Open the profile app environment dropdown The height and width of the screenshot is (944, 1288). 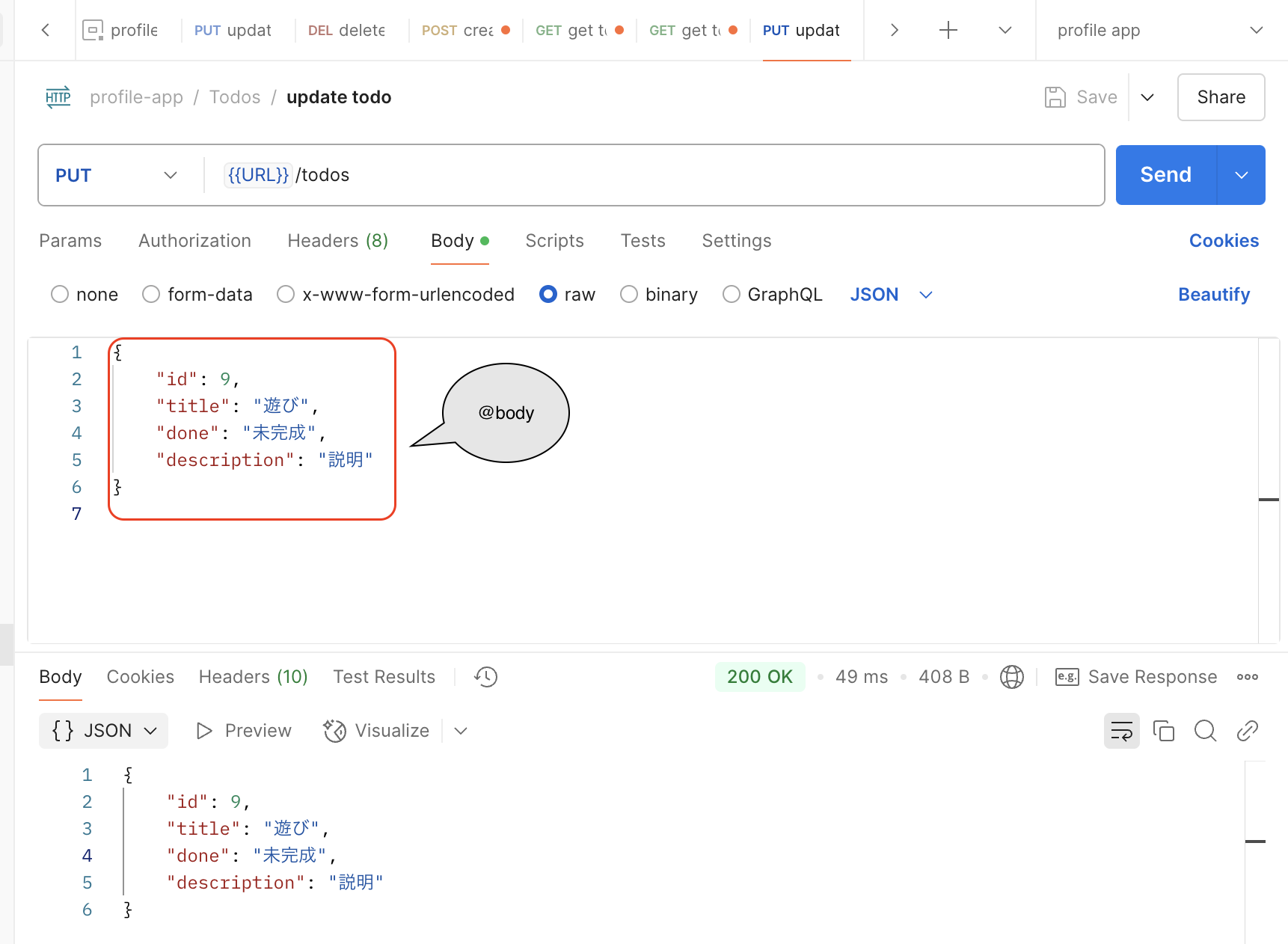pyautogui.click(x=1160, y=30)
